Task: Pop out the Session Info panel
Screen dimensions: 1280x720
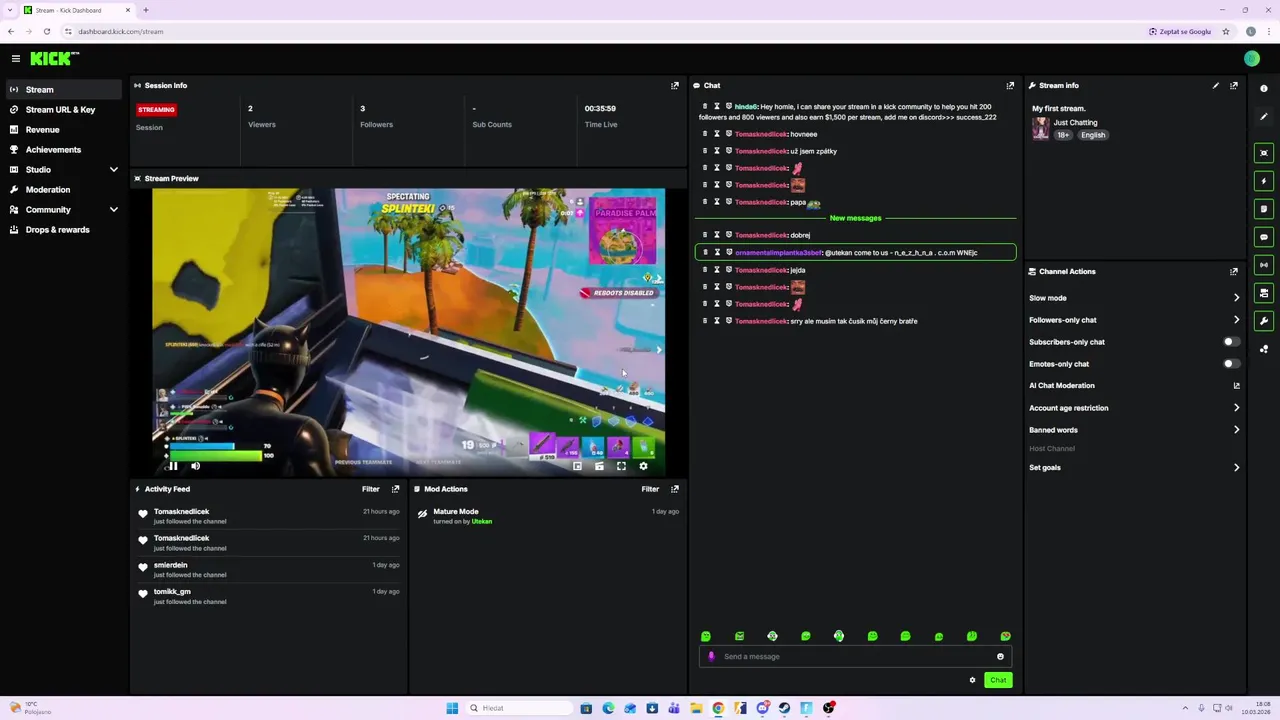Action: click(x=675, y=86)
